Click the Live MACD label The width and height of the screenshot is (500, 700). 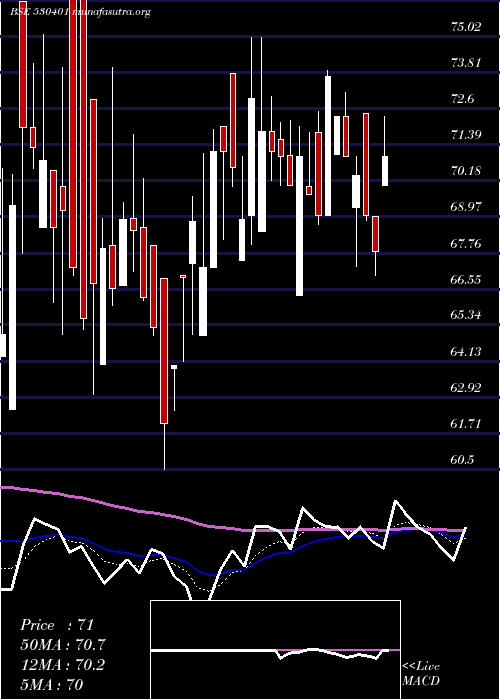tap(421, 674)
